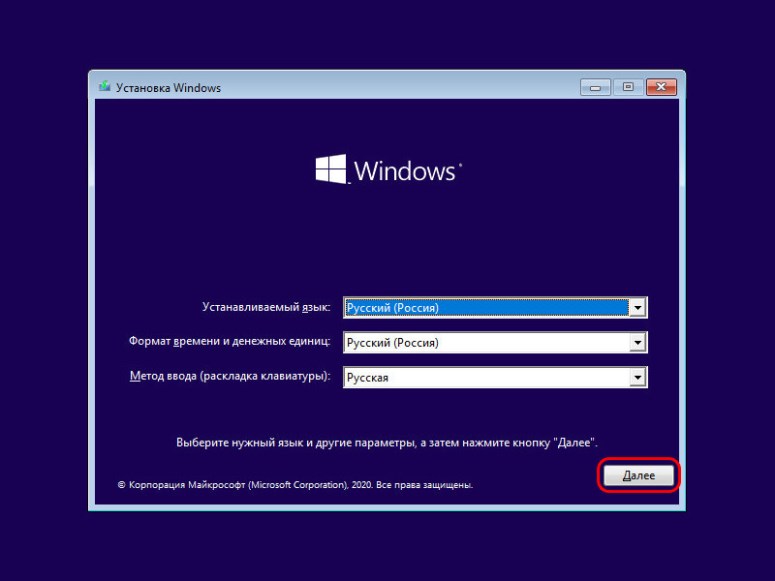Minimize the Установка Windows window
Image resolution: width=775 pixels, height=581 pixels.
[596, 87]
